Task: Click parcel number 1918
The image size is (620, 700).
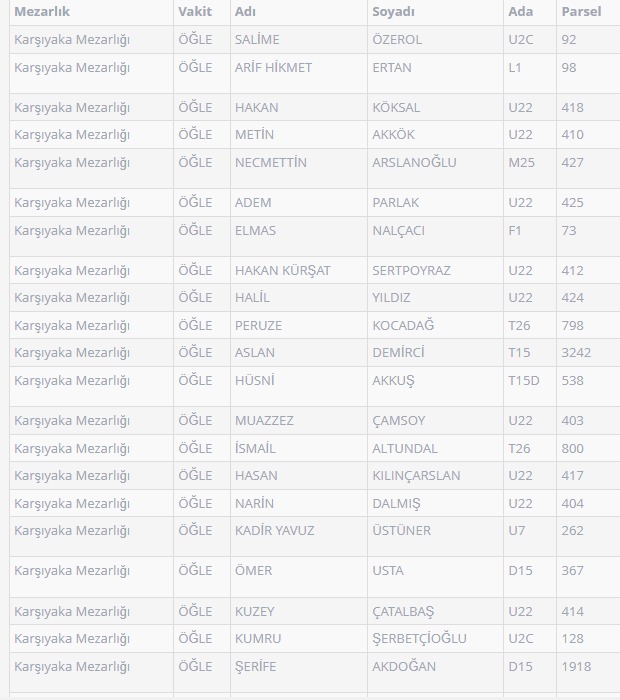Action: pyautogui.click(x=576, y=667)
